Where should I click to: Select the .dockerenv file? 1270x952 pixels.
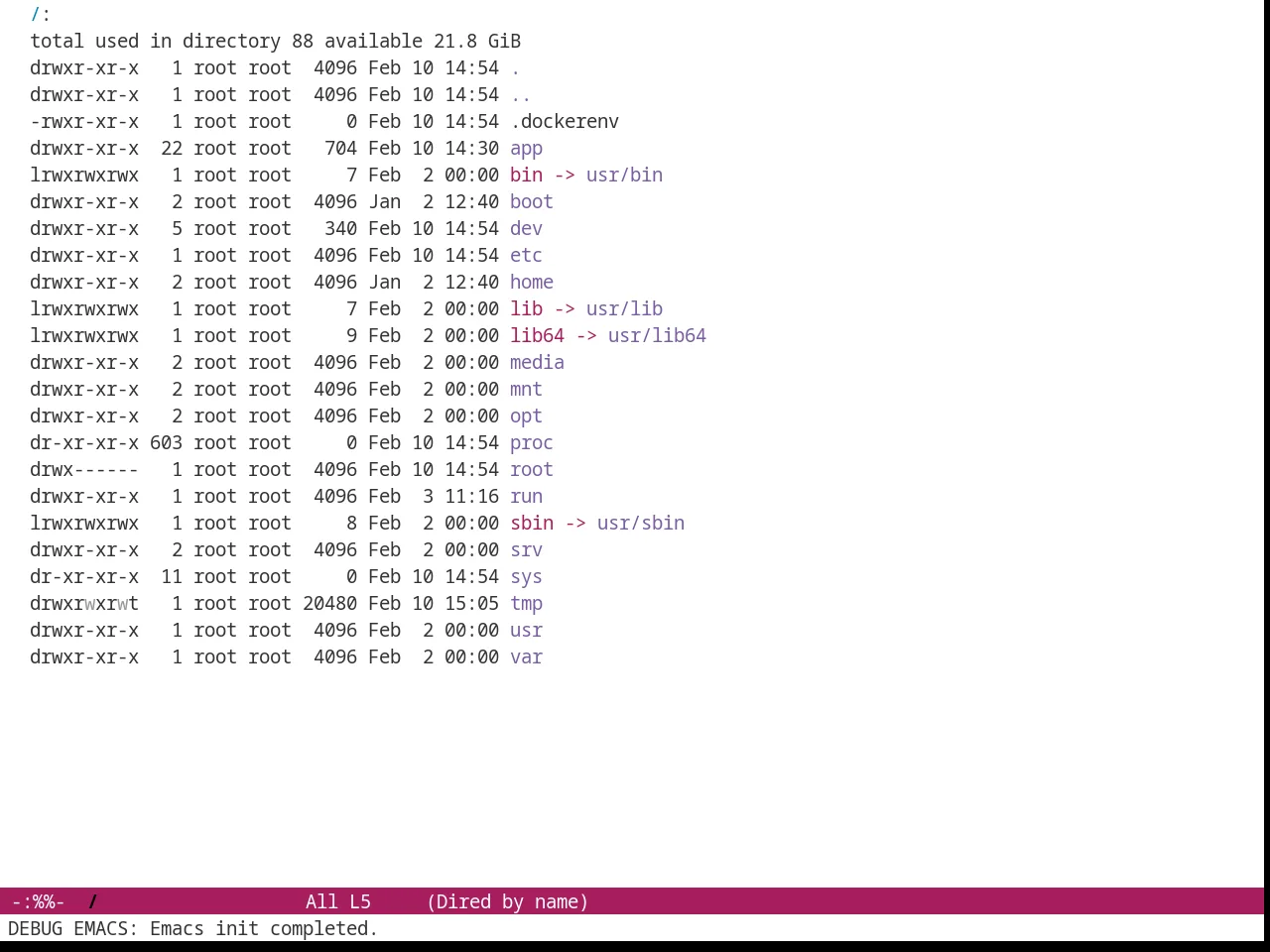pyautogui.click(x=565, y=121)
